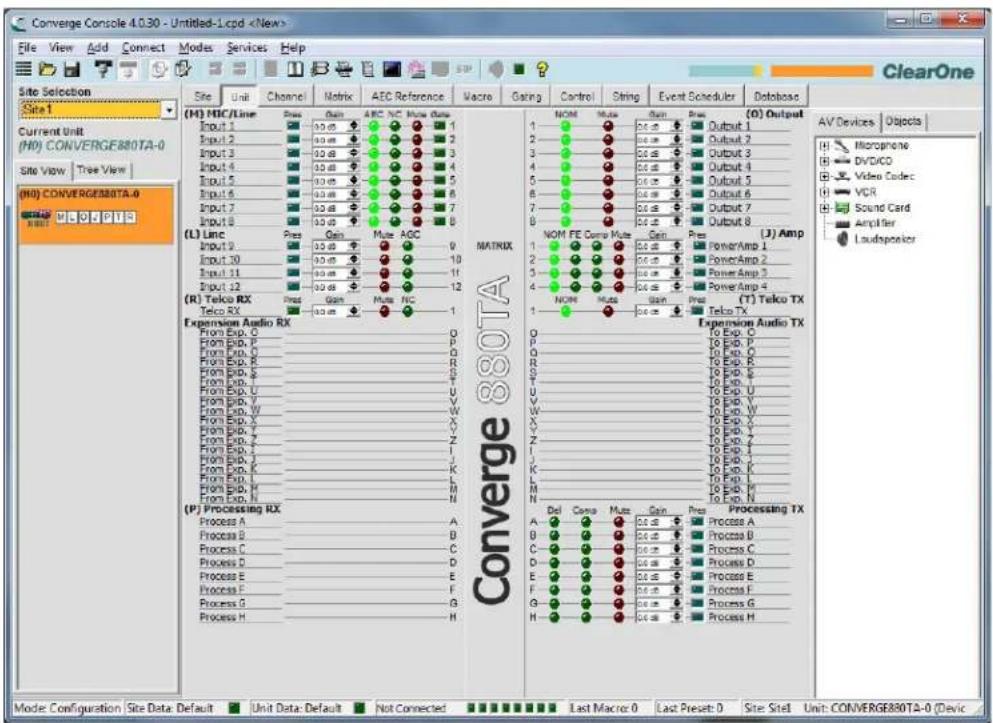Mute Input 5
This screenshot has height=723, width=993.
click(x=417, y=180)
